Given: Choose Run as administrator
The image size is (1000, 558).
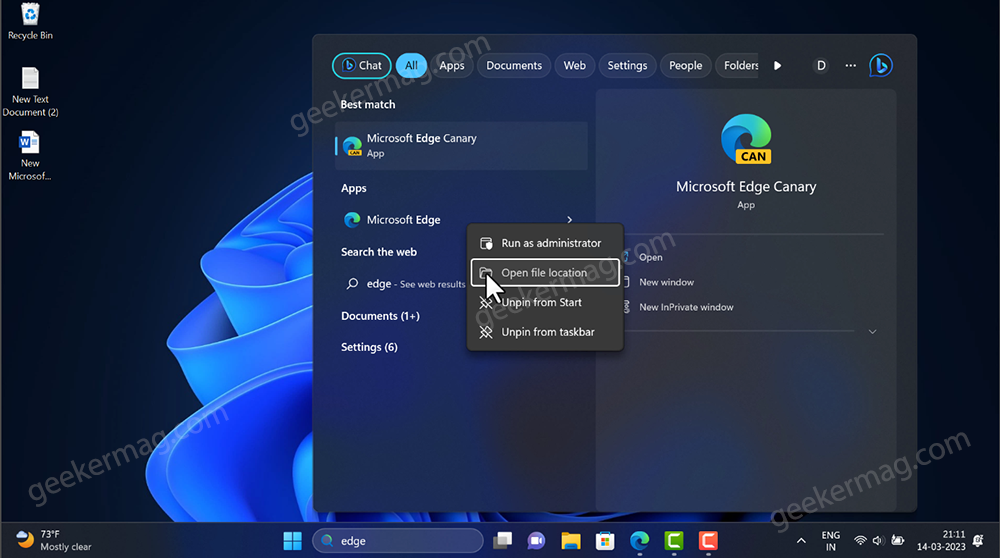Looking at the screenshot, I should click(x=545, y=243).
